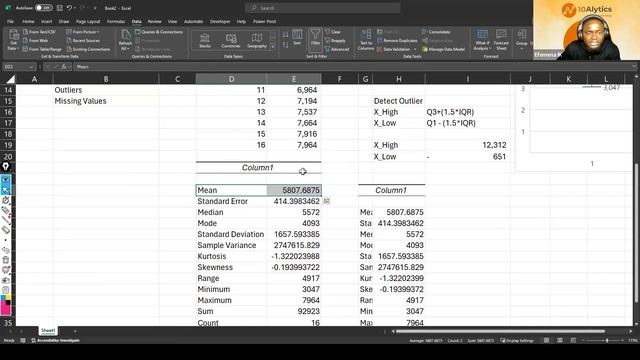640x360 pixels.
Task: Click the Consolidate command
Action: point(436,32)
